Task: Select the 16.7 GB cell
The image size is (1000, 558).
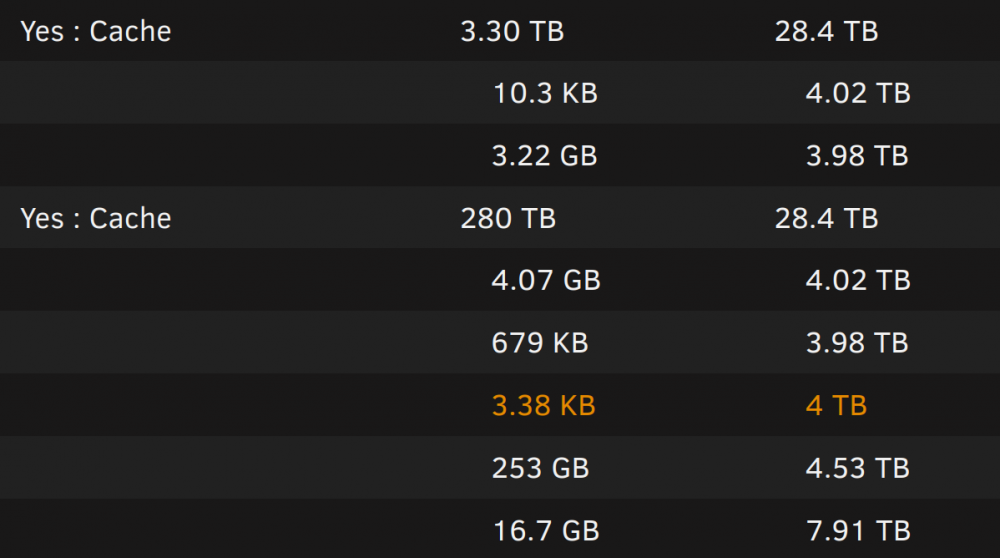Action: [x=546, y=531]
